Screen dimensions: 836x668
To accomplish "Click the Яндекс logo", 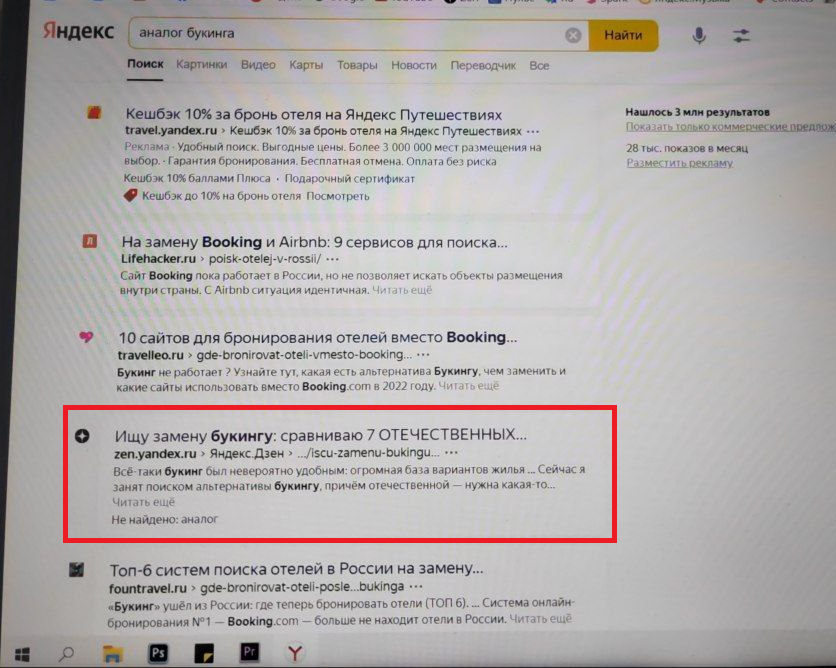I will pyautogui.click(x=78, y=31).
